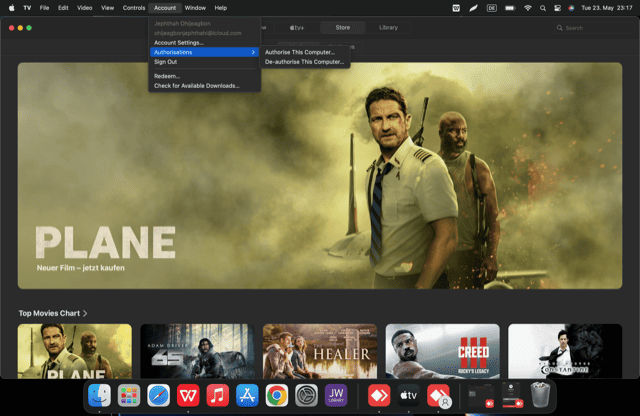This screenshot has width=640, height=416.
Task: Open Control Centre from the menu bar
Action: click(x=557, y=7)
